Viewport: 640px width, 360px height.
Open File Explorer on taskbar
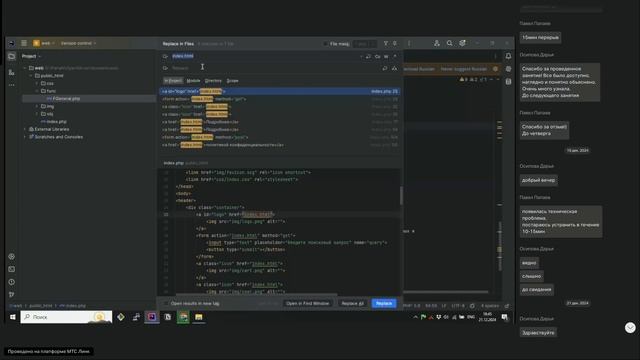(199, 317)
